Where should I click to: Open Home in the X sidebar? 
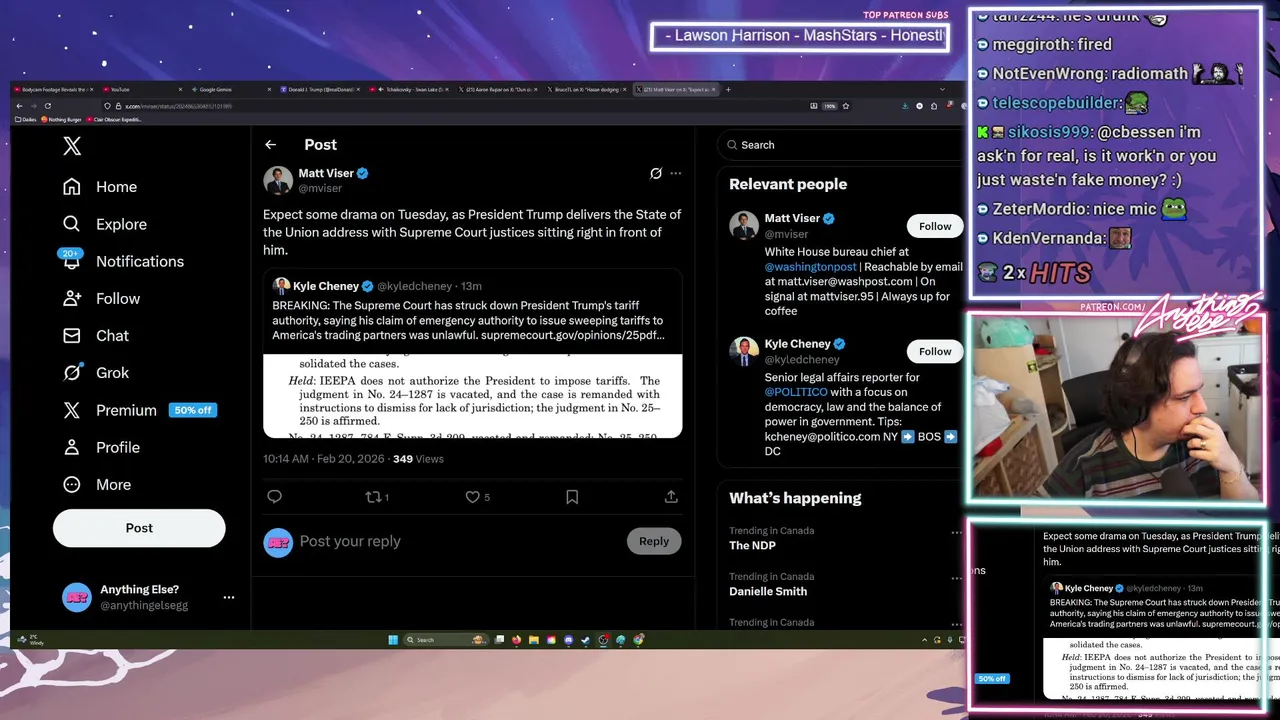[100, 187]
